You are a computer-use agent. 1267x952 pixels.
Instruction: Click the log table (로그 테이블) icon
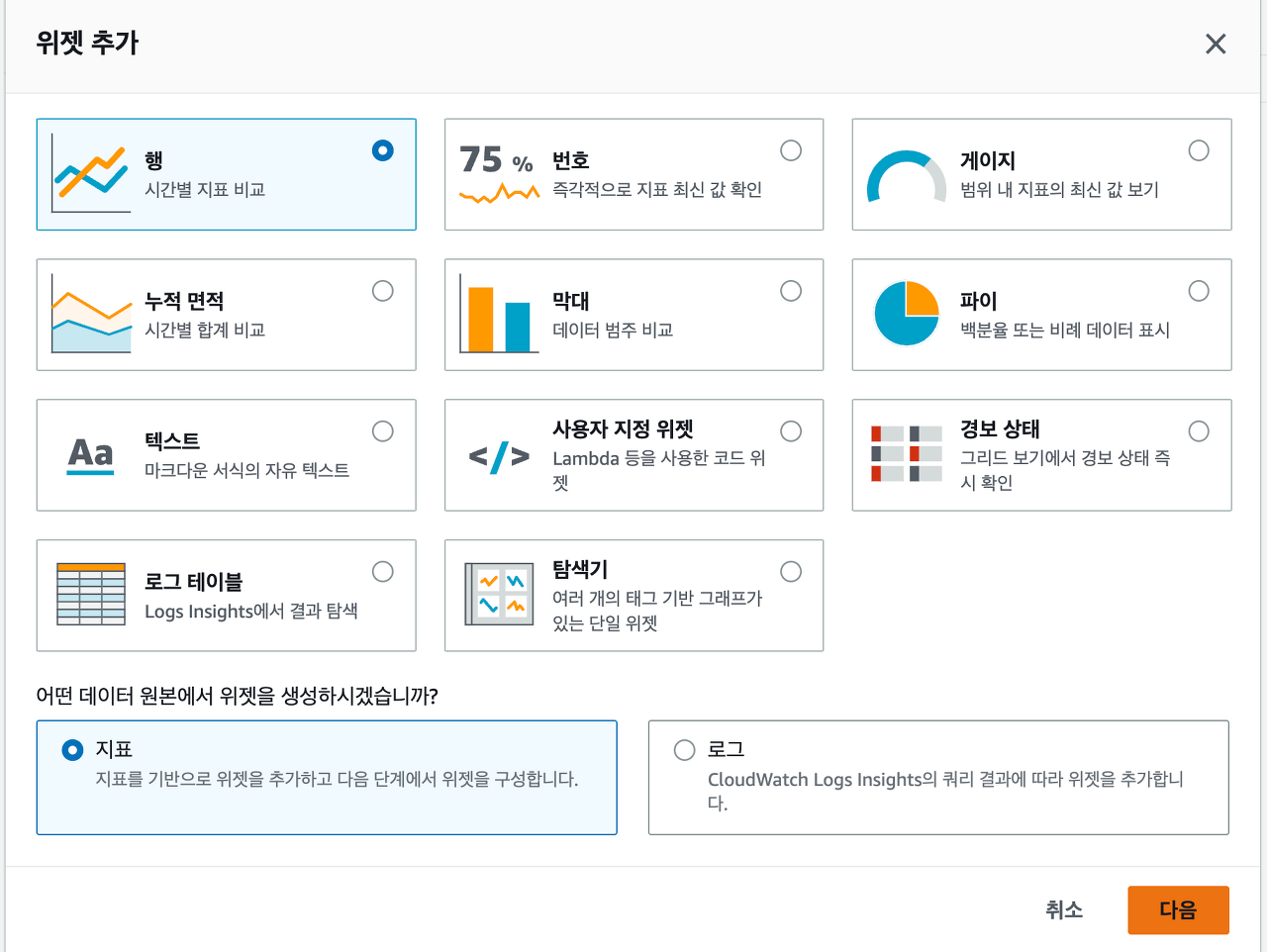[x=91, y=594]
